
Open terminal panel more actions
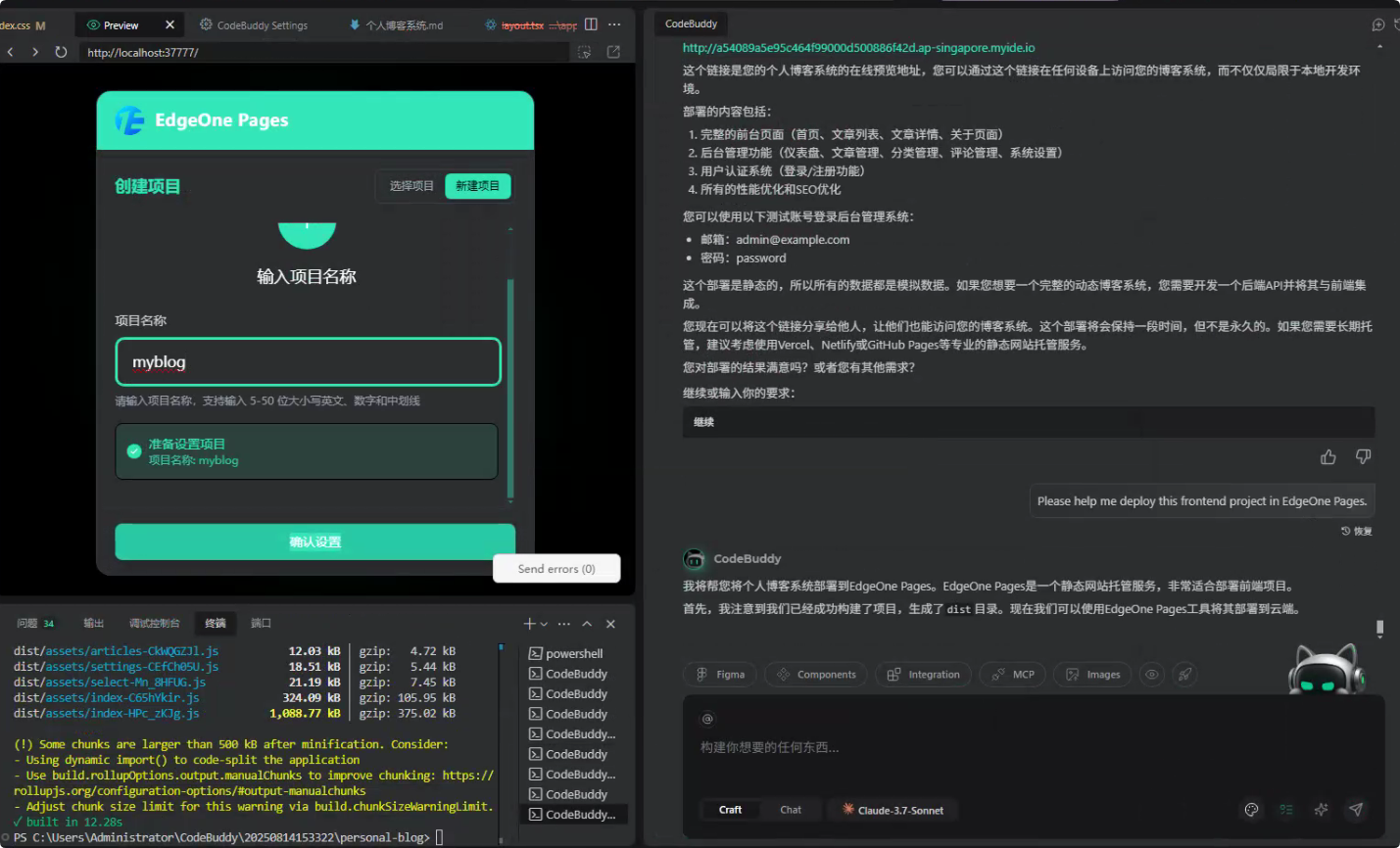tap(563, 624)
